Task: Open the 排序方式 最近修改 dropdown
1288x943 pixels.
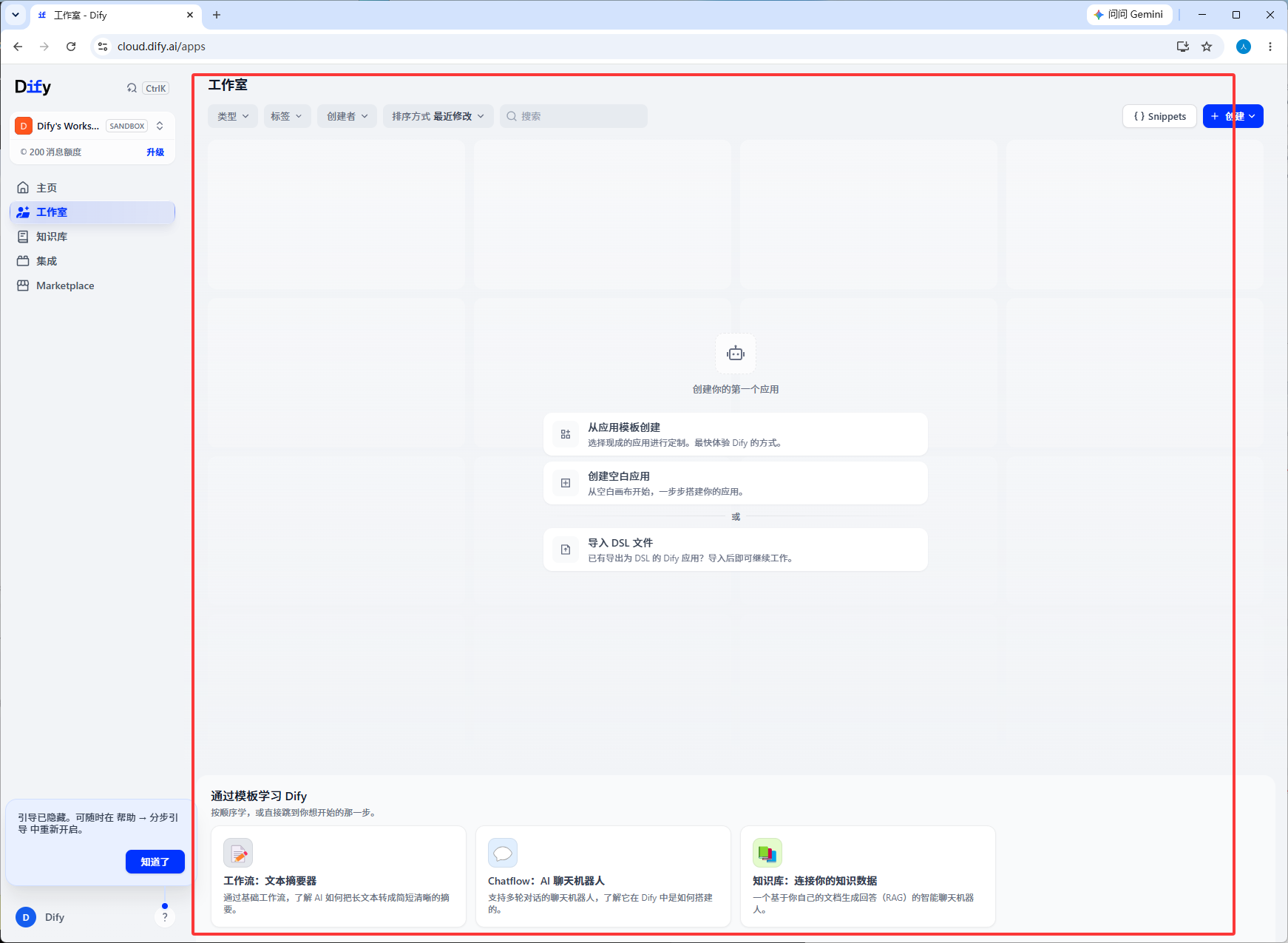Action: click(438, 116)
